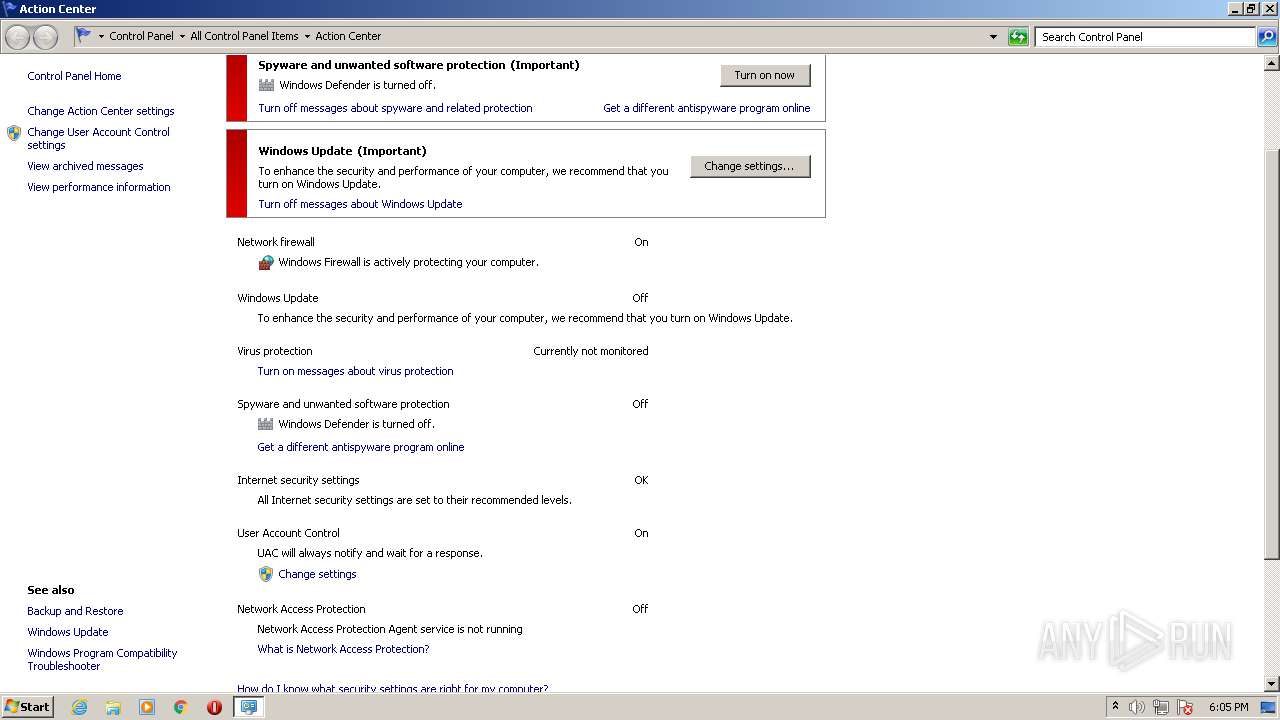Click the volume speaker tray icon
Image resolution: width=1280 pixels, height=720 pixels.
(x=1137, y=707)
